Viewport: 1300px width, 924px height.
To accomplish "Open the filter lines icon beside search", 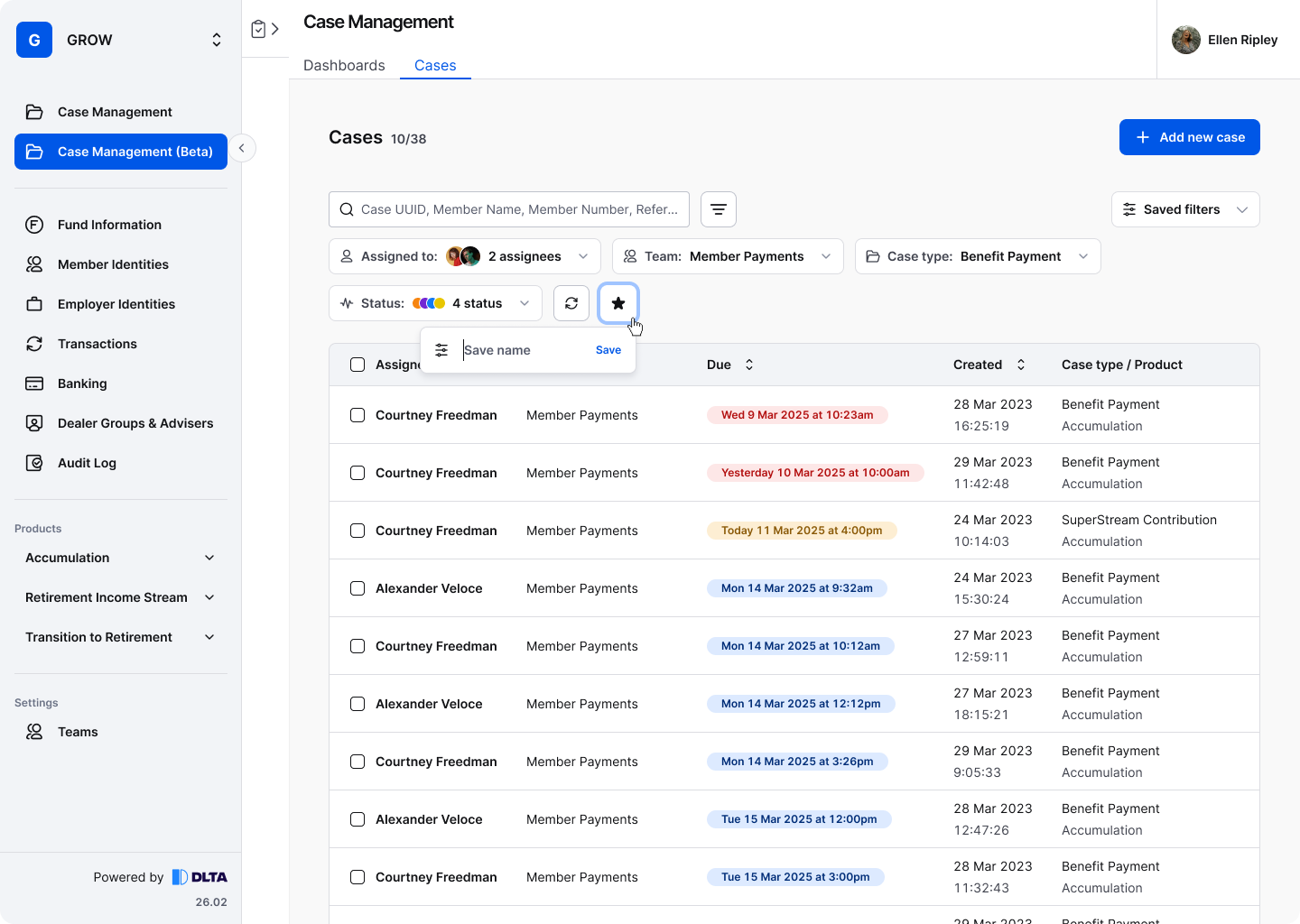I will 719,209.
